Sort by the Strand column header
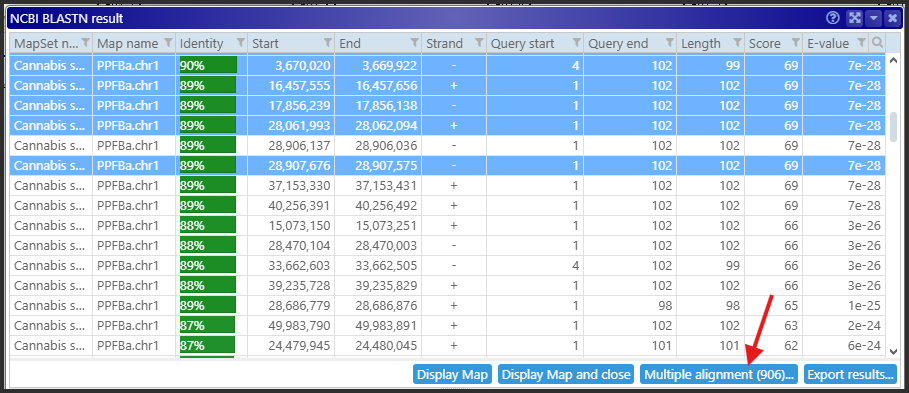 (444, 43)
